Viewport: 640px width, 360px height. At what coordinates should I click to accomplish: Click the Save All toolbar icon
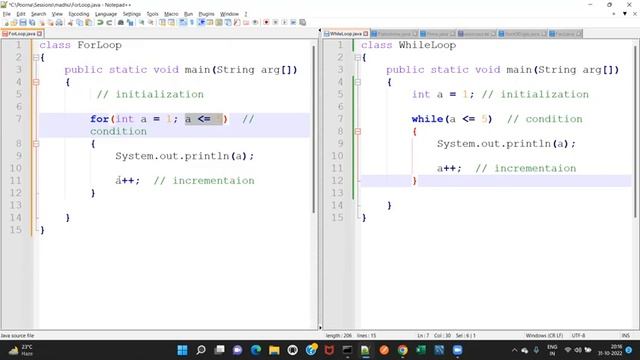coord(32,22)
